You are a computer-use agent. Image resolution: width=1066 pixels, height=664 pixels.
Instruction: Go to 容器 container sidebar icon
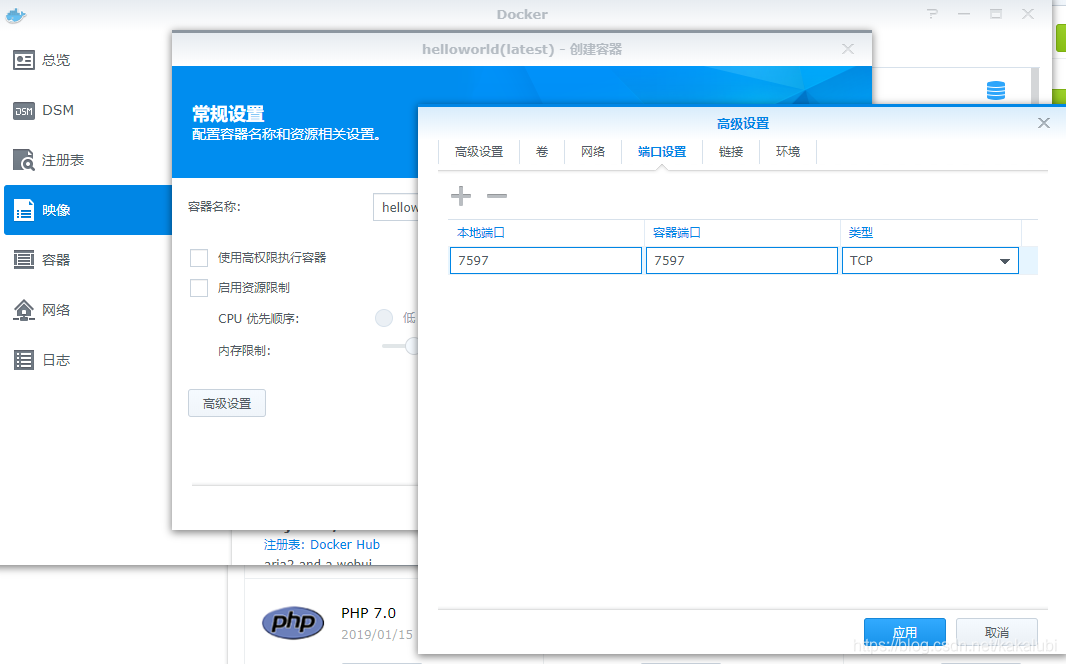[24, 260]
